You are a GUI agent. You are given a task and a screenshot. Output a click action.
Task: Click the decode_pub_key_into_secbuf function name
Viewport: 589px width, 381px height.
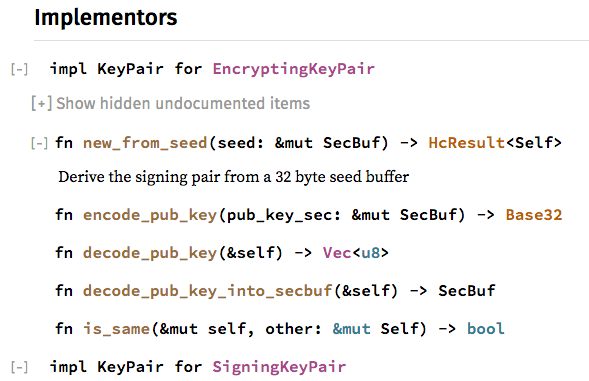208,291
